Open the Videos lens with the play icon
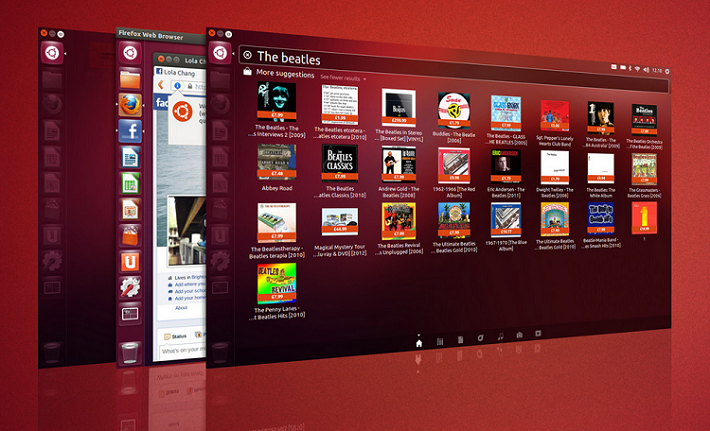This screenshot has width=710, height=431. [538, 333]
